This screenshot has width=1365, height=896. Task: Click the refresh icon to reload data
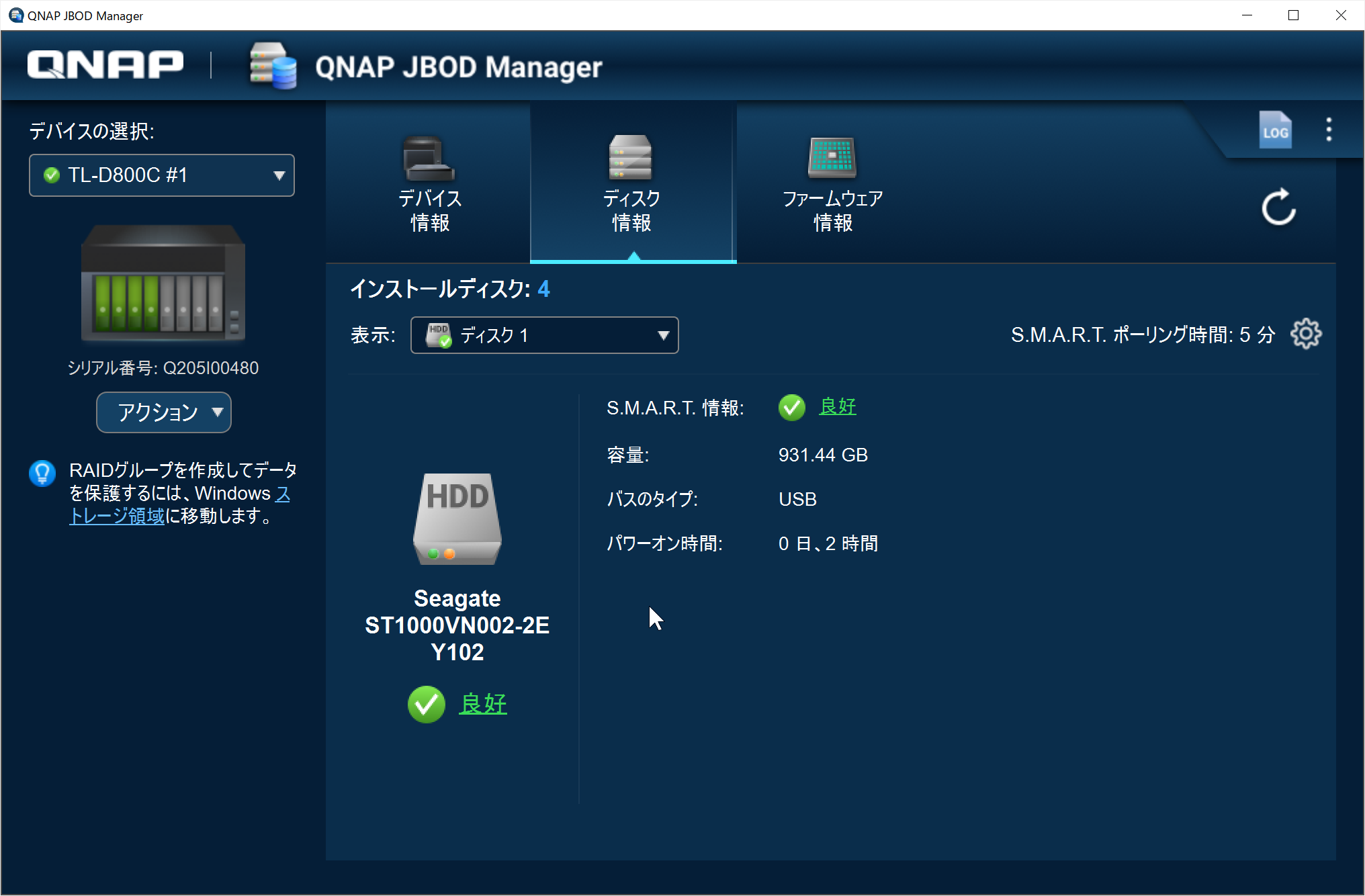point(1277,208)
